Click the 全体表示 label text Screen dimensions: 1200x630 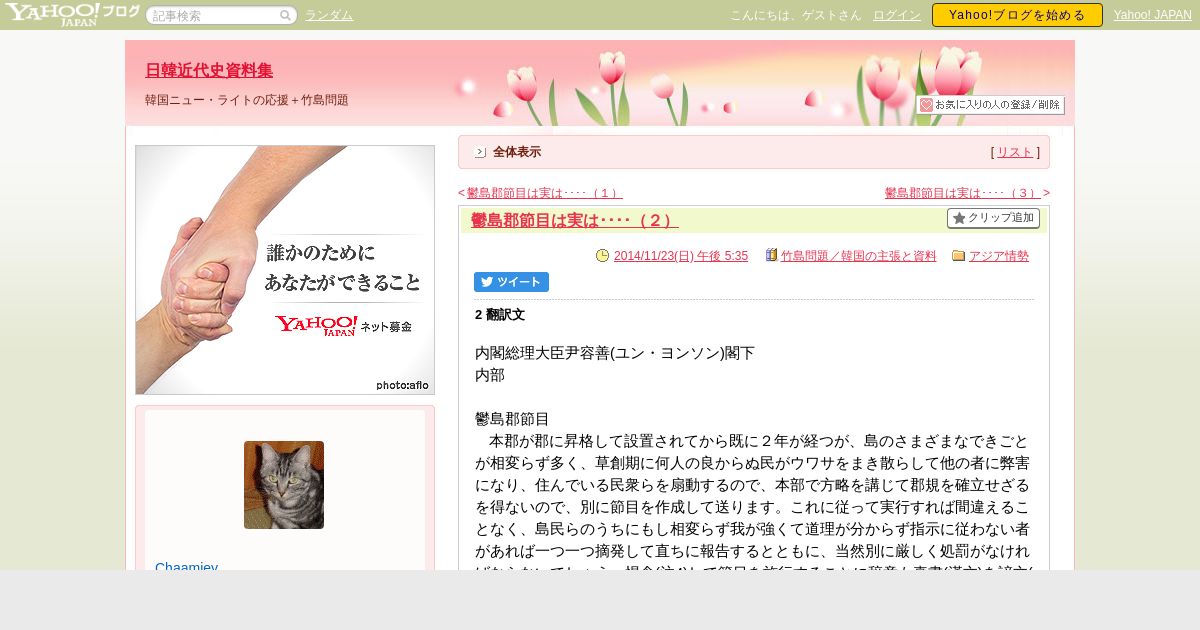tap(517, 152)
